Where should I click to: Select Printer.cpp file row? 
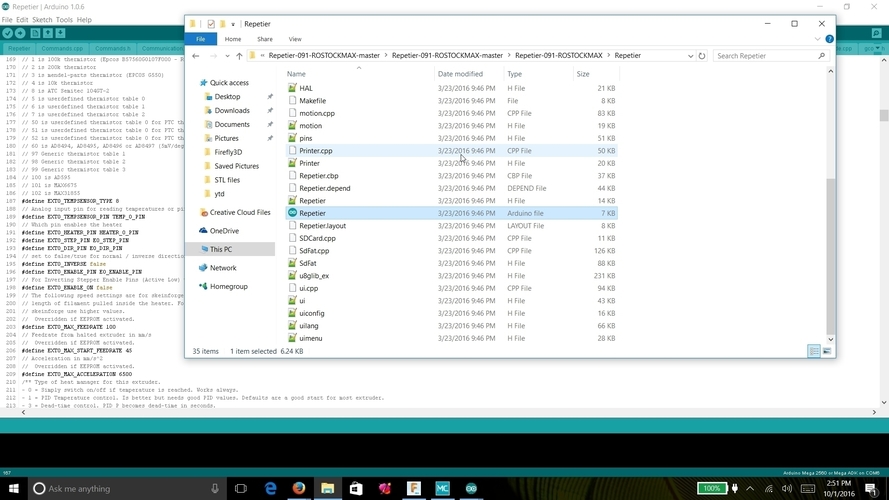(451, 151)
